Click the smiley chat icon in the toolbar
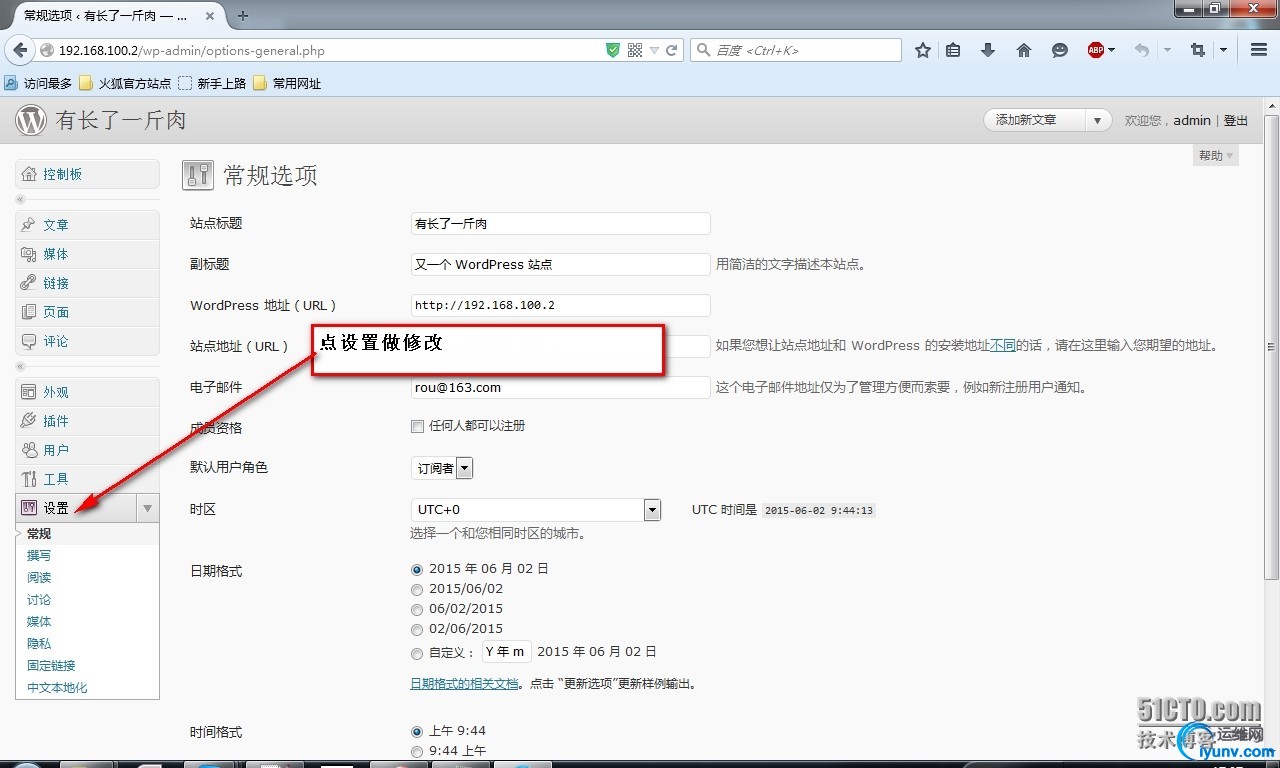Viewport: 1280px width, 768px height. click(x=1059, y=50)
